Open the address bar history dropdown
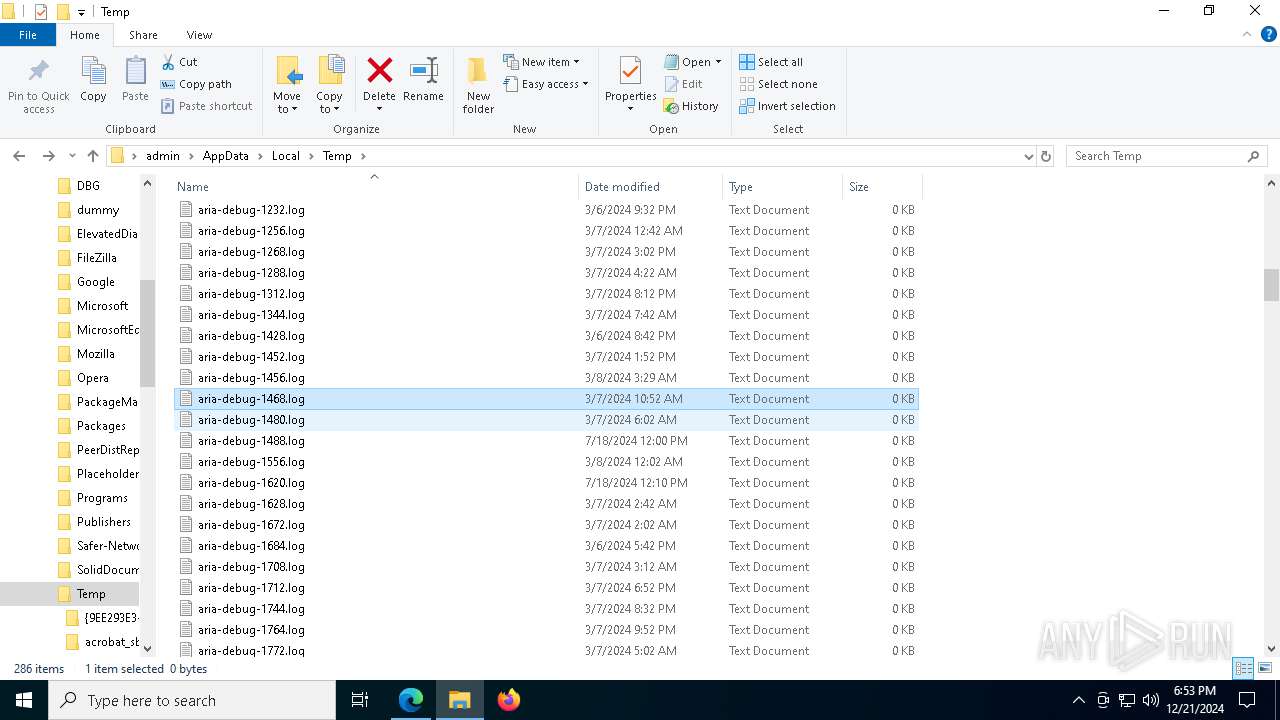This screenshot has height=720, width=1280. [1028, 156]
